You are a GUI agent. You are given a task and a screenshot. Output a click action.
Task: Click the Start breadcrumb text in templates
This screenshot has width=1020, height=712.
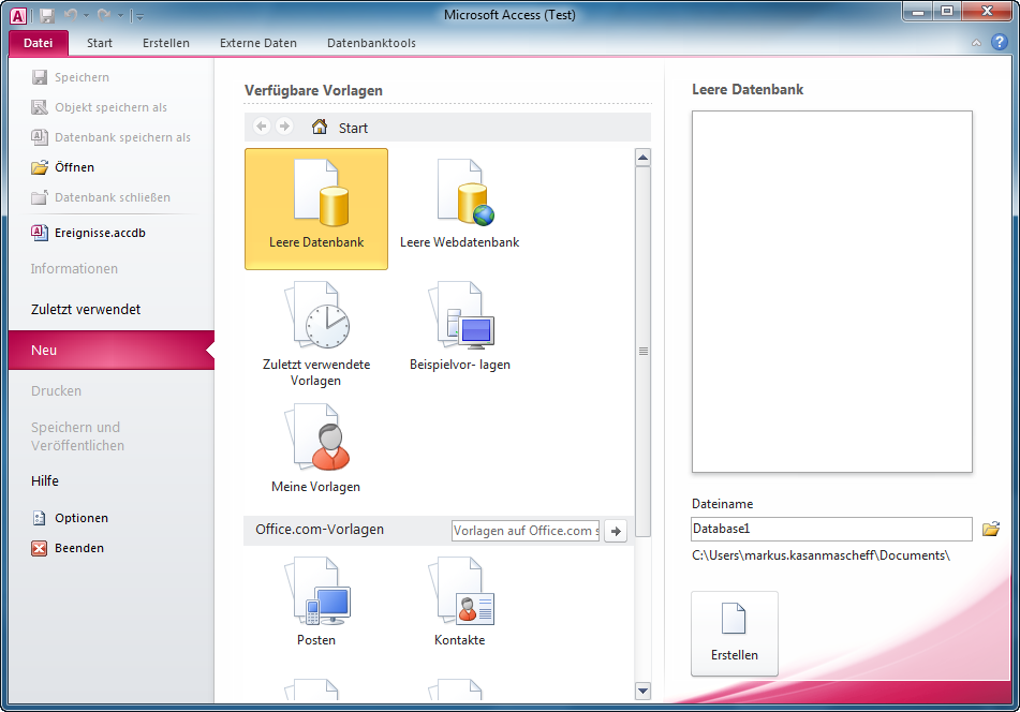(353, 128)
